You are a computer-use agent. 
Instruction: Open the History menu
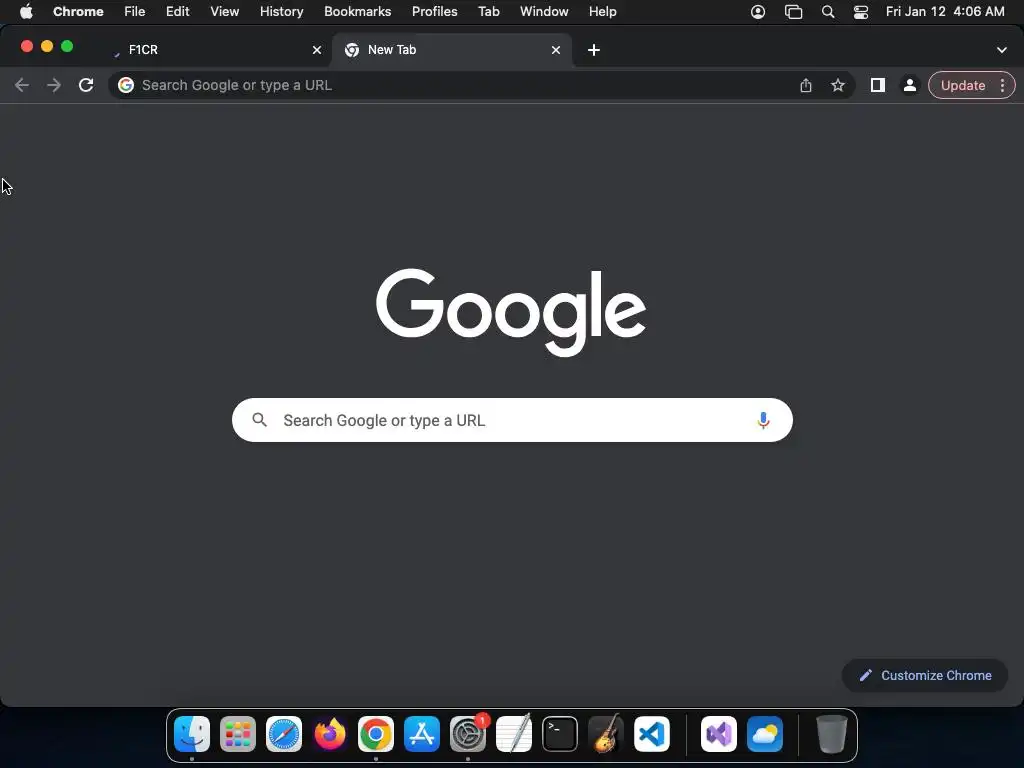281,12
